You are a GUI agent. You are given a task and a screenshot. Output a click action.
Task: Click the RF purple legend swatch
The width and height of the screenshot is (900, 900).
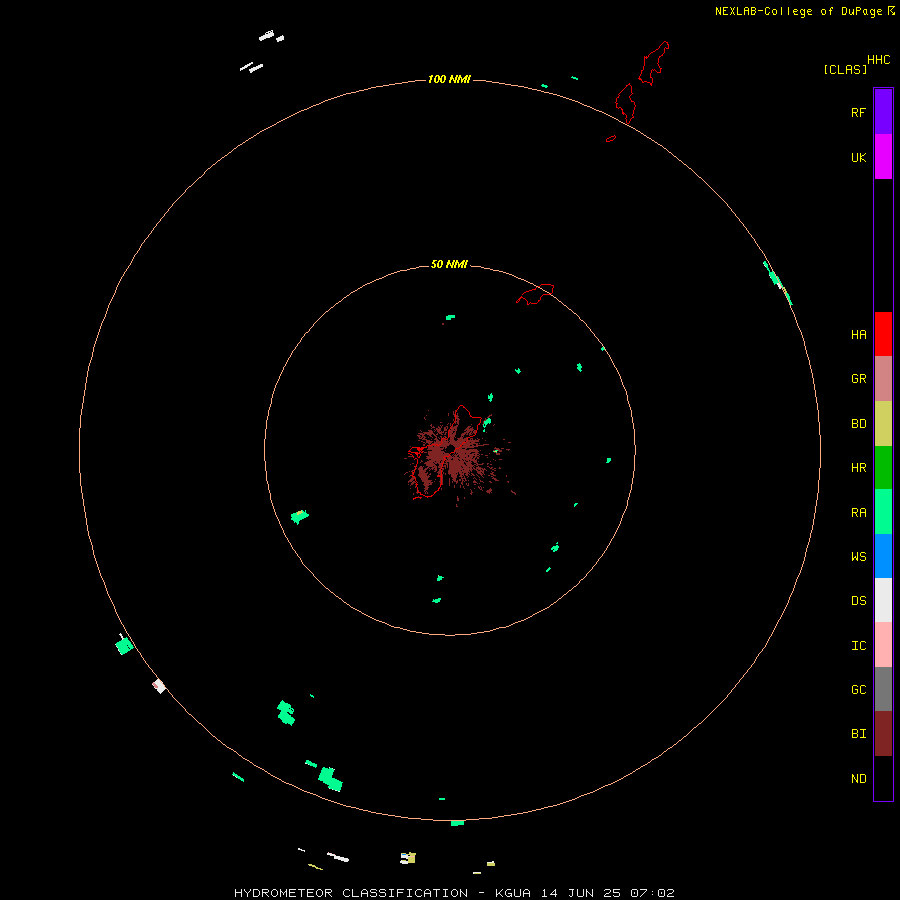pos(883,111)
